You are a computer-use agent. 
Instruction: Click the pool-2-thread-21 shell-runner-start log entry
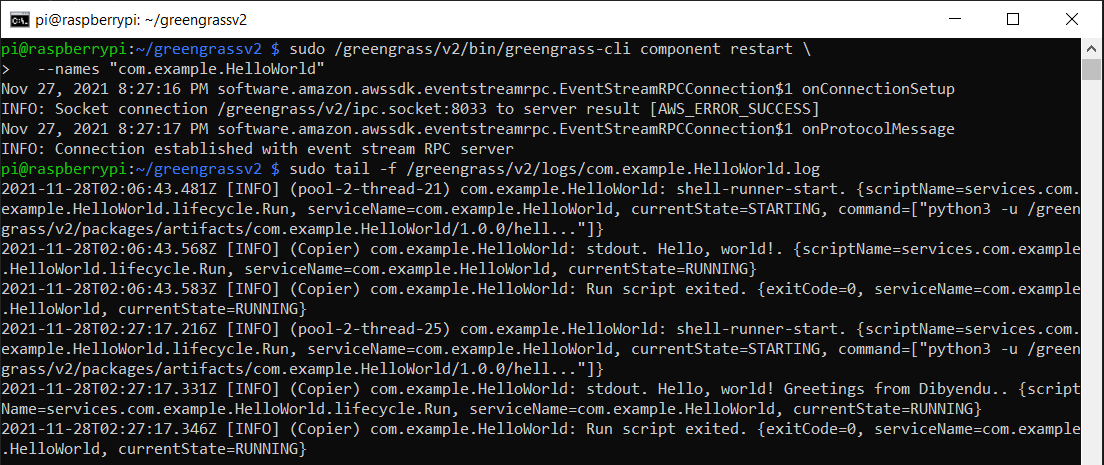click(x=541, y=210)
